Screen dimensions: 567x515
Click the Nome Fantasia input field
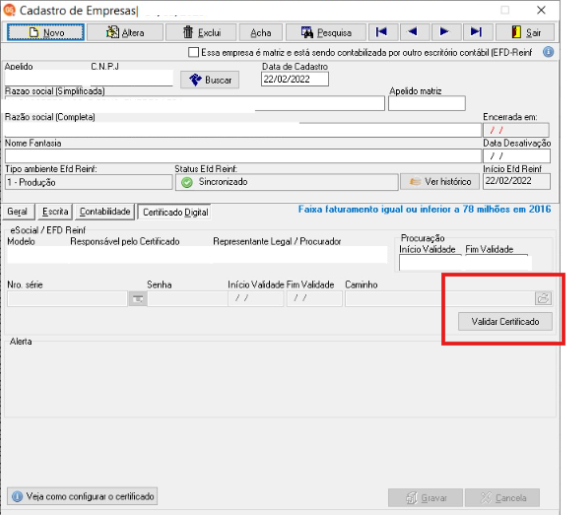[x=243, y=156]
